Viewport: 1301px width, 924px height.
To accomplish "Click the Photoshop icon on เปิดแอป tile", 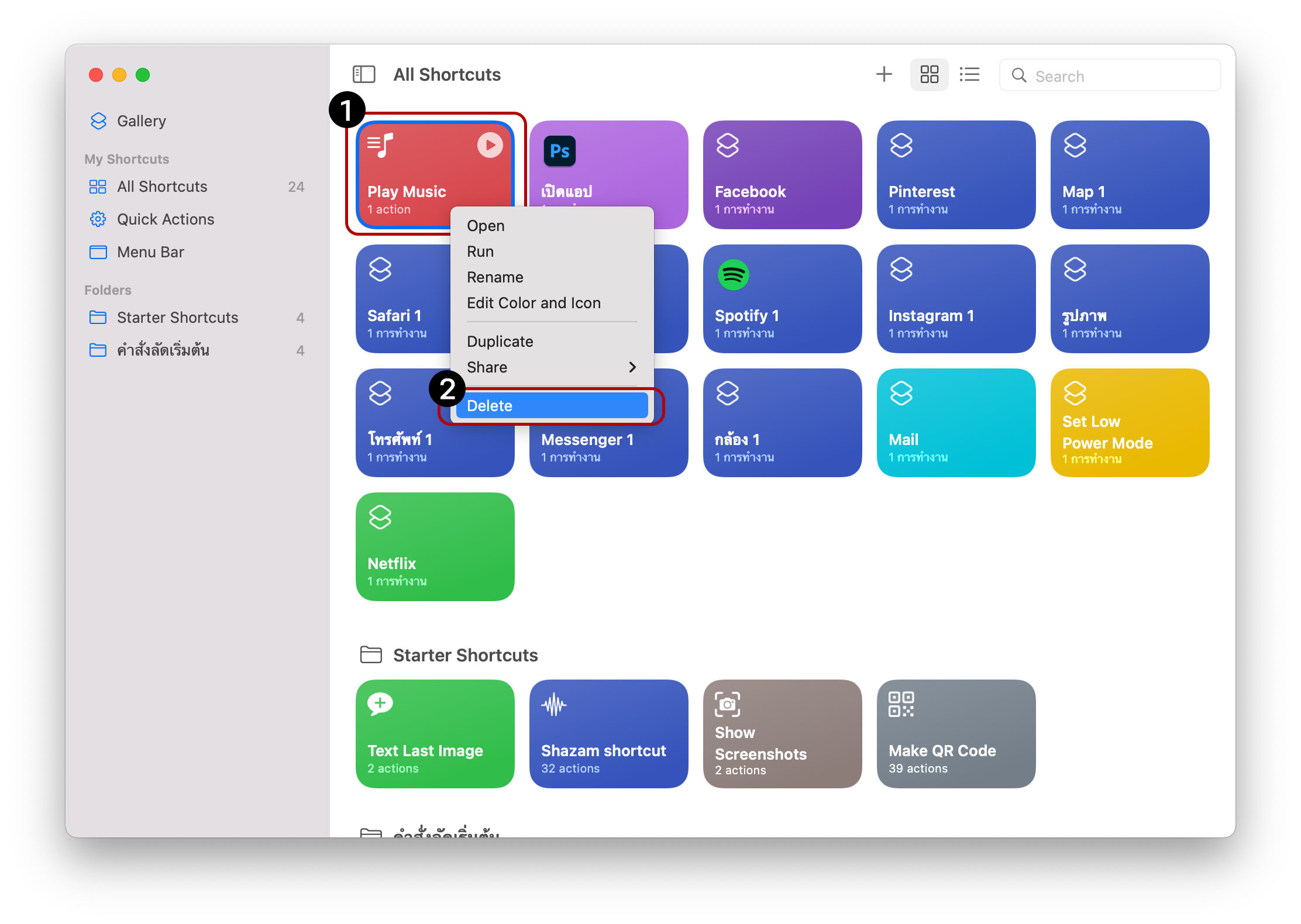I will [559, 151].
